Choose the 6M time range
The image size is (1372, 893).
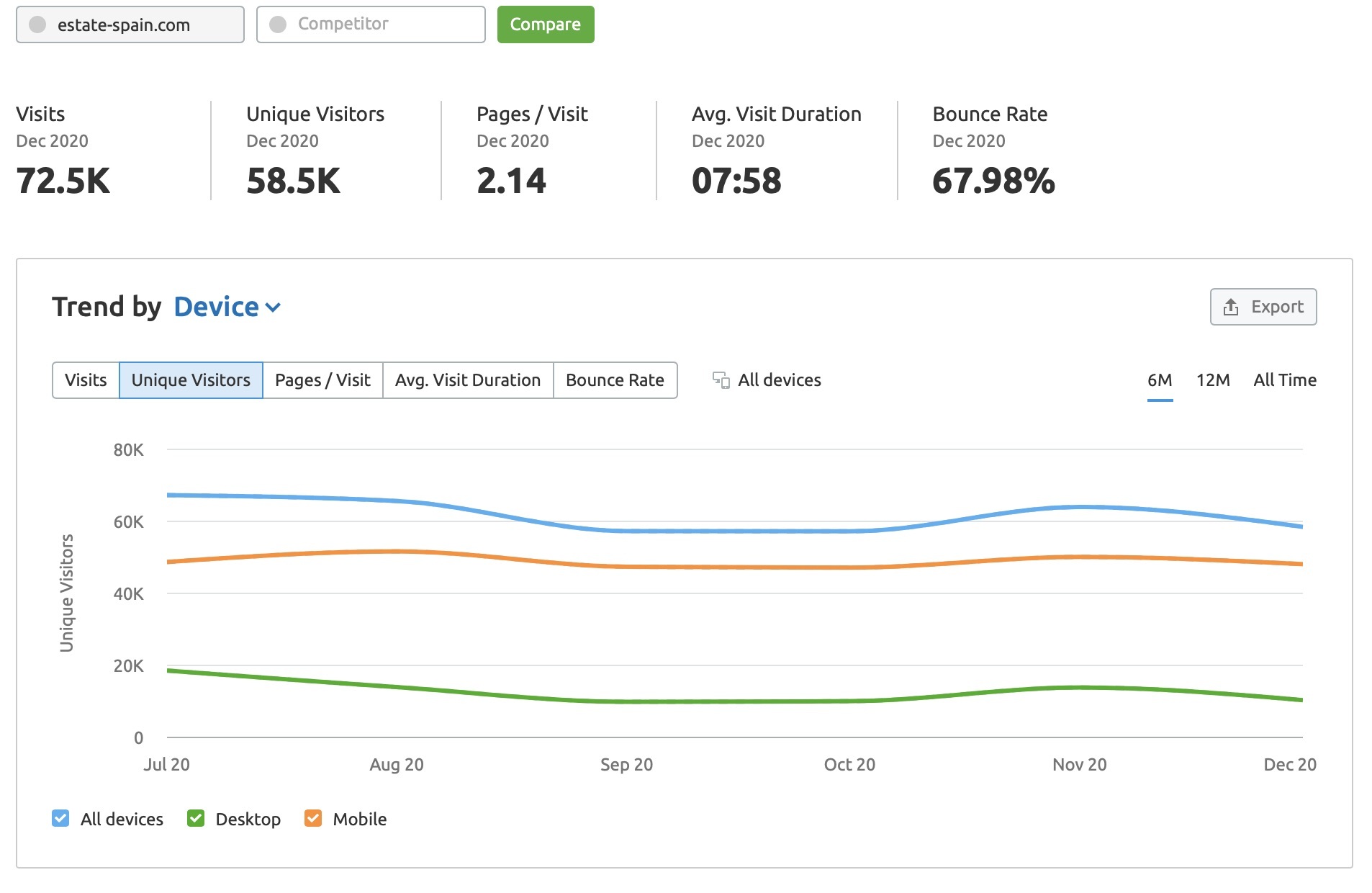pyautogui.click(x=1160, y=380)
